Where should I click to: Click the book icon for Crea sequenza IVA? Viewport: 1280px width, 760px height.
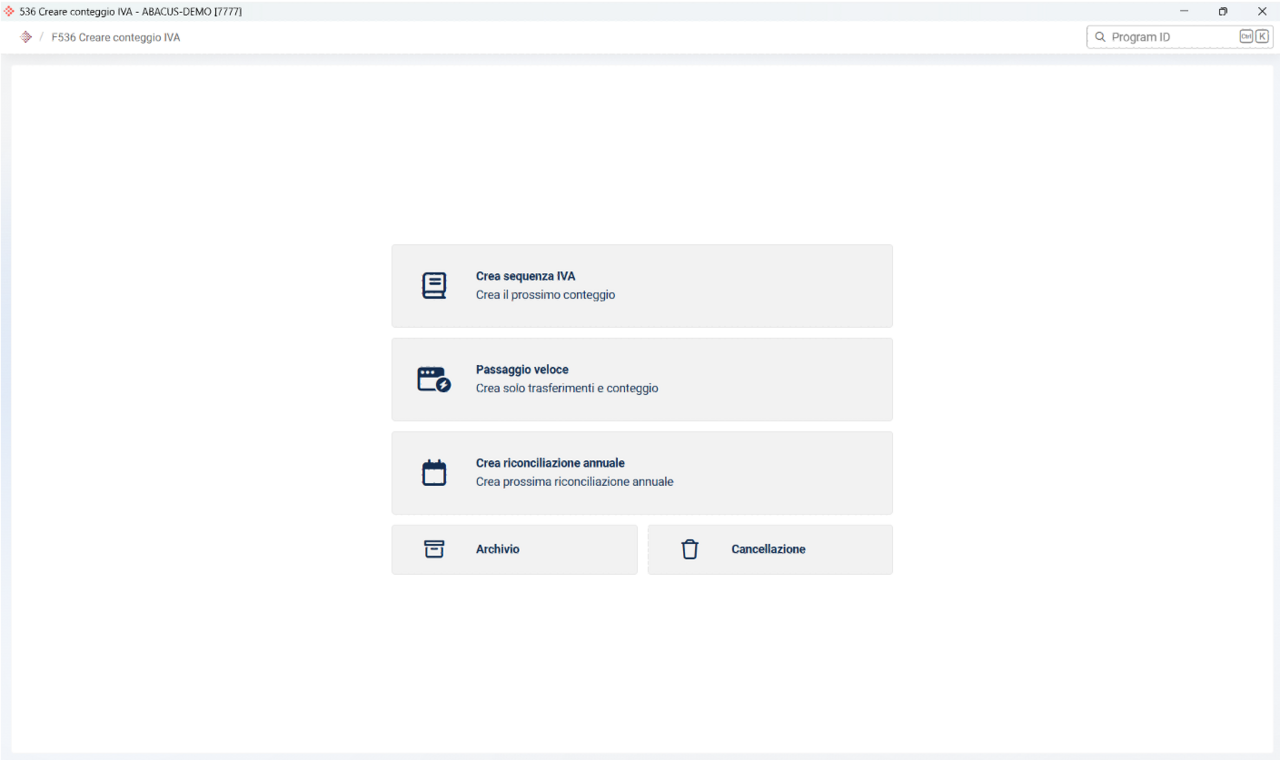pos(434,286)
